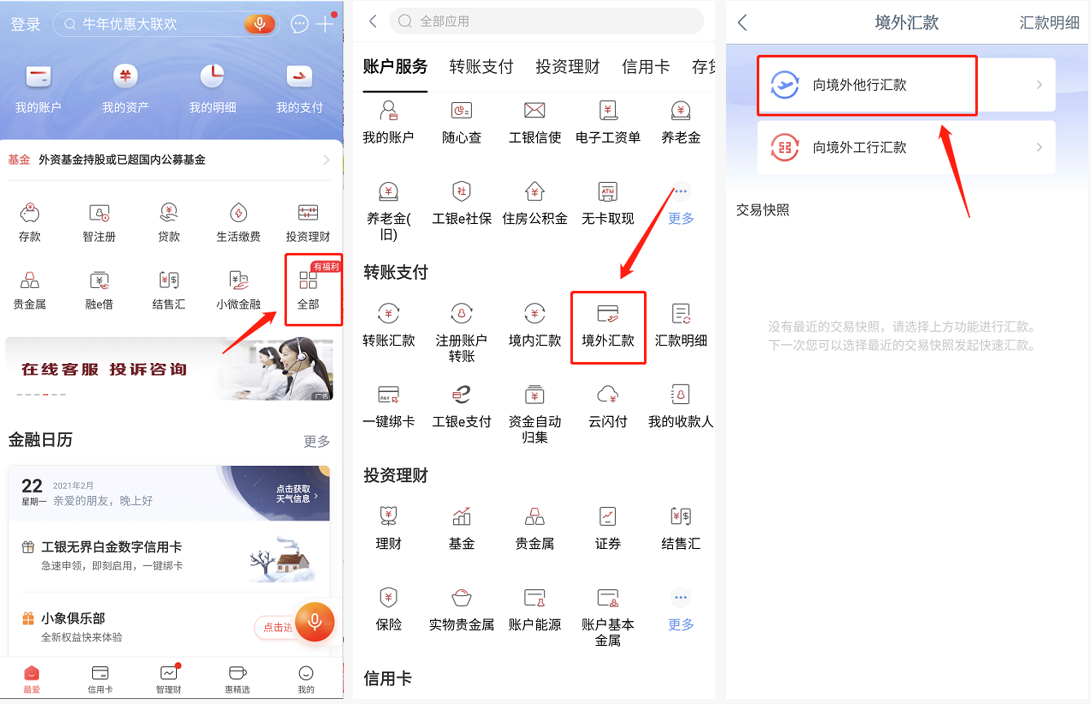This screenshot has width=1091, height=704.
Task: Open 小微金融 icon
Action: pyautogui.click(x=239, y=280)
